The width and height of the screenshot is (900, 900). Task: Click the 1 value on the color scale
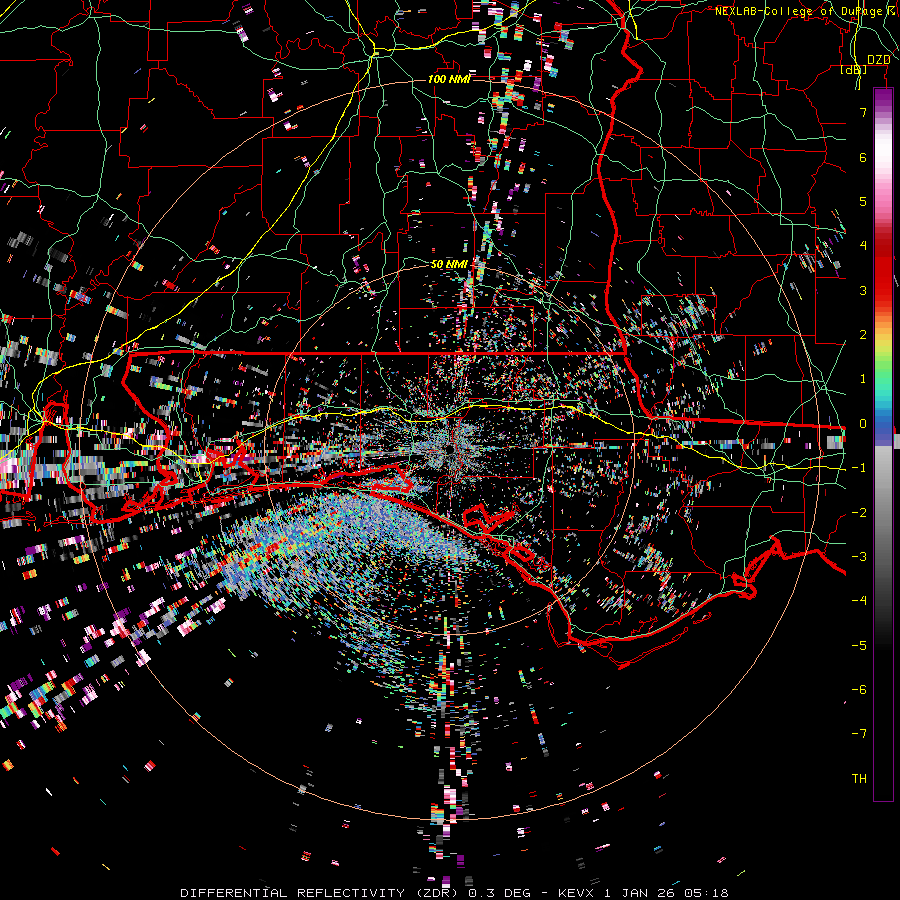[x=863, y=379]
